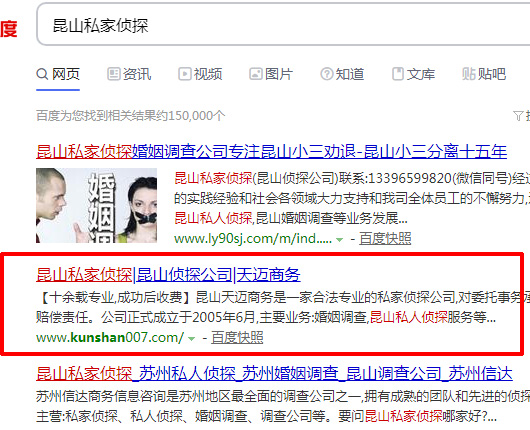Click the 知道 question mark icon
Viewport: 530px width, 430px height.
click(327, 74)
